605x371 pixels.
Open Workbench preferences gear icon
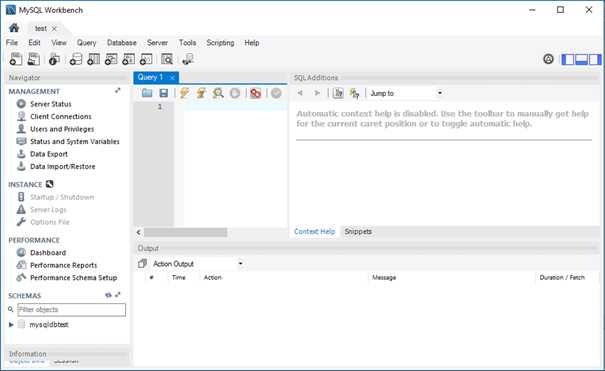coord(548,59)
